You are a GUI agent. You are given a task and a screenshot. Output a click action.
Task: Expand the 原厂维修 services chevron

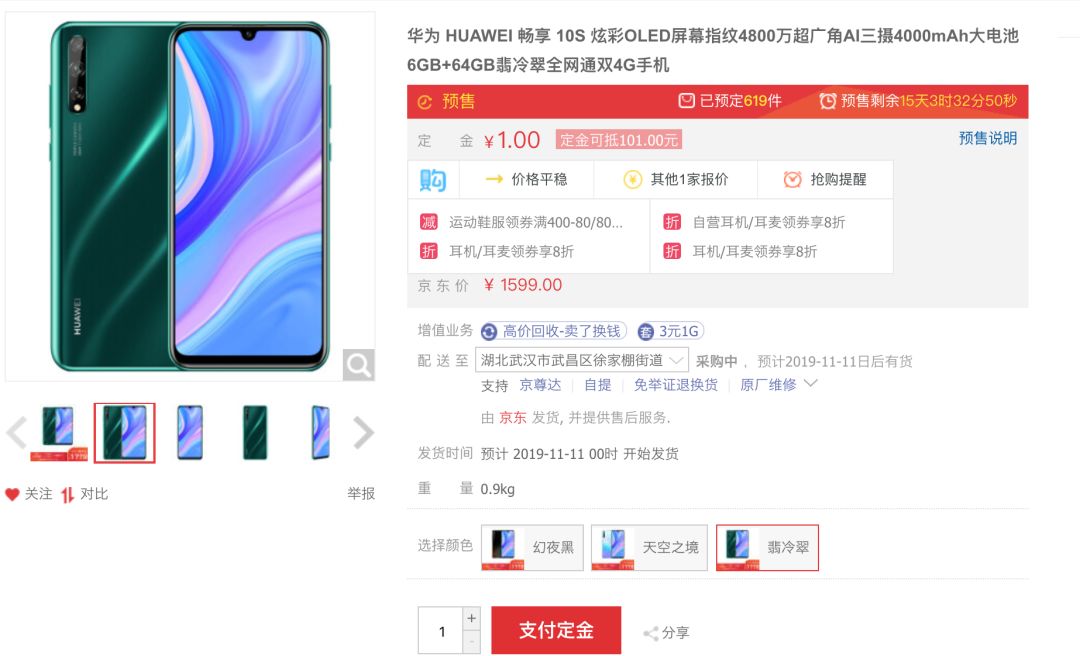(x=811, y=383)
